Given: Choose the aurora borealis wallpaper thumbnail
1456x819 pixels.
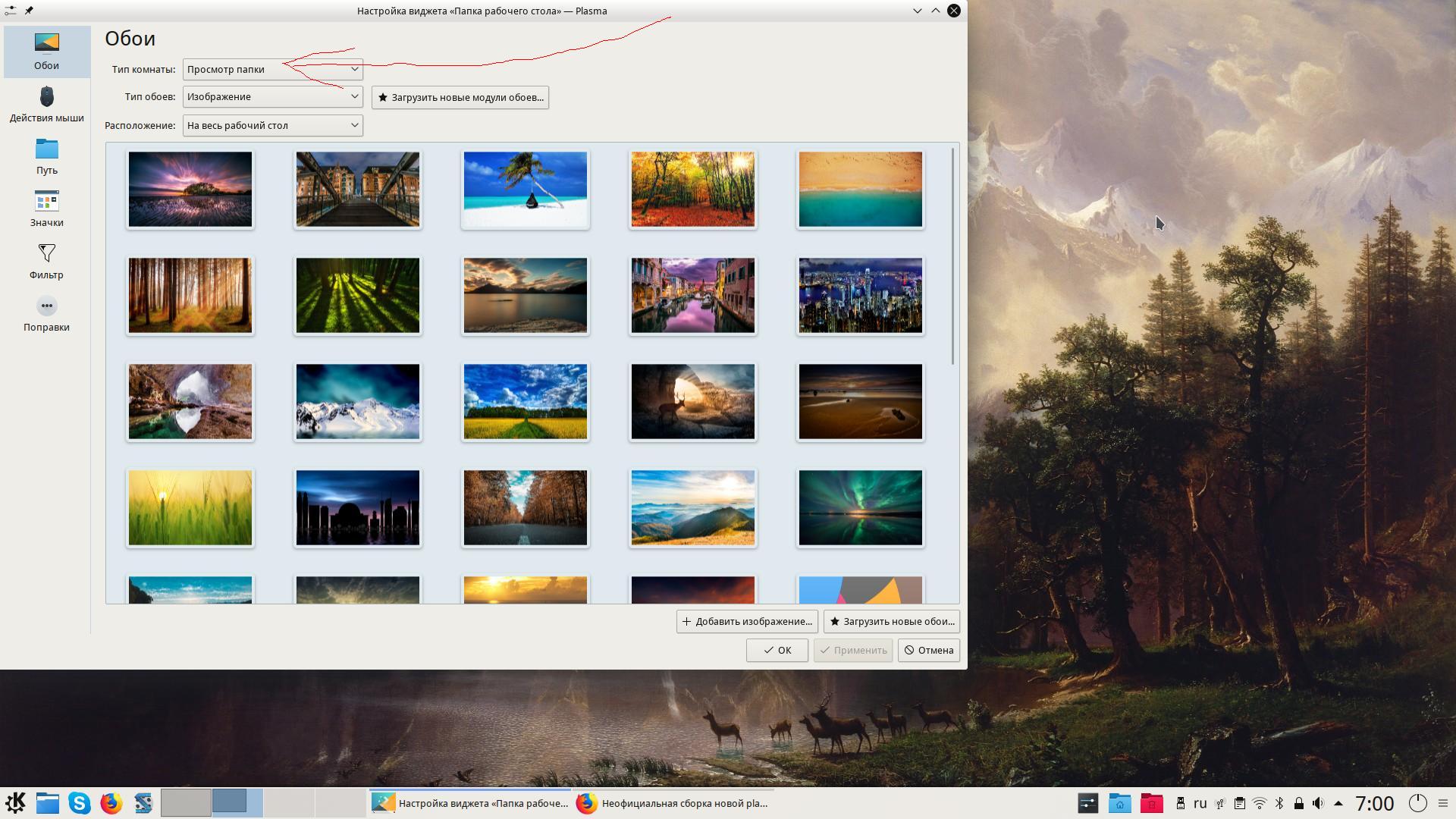Looking at the screenshot, I should (x=860, y=507).
